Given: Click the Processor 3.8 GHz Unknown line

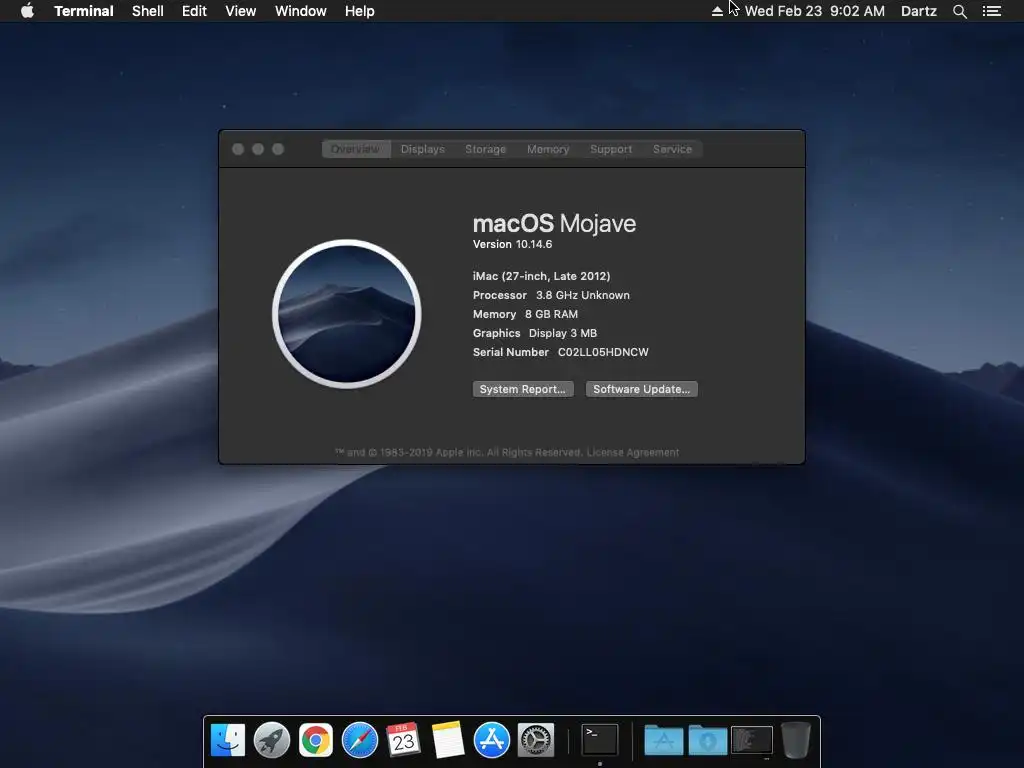Looking at the screenshot, I should coord(551,295).
